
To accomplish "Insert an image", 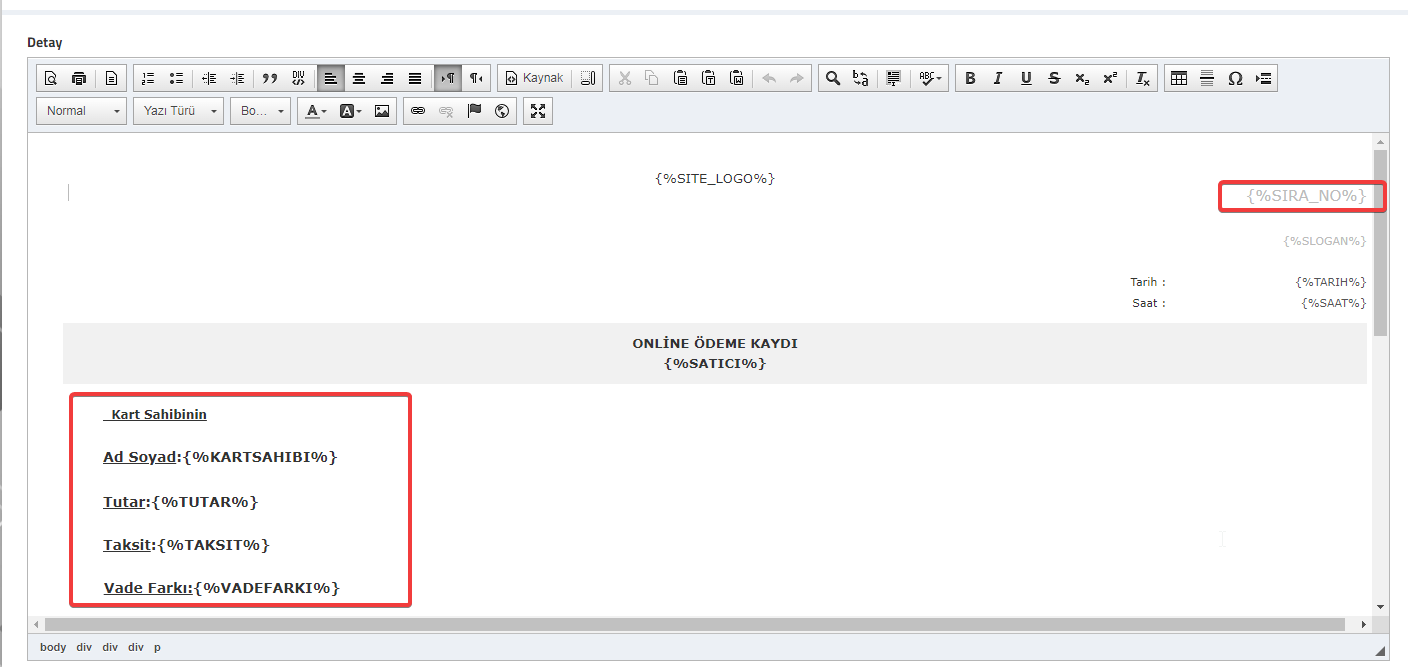I will pyautogui.click(x=382, y=111).
